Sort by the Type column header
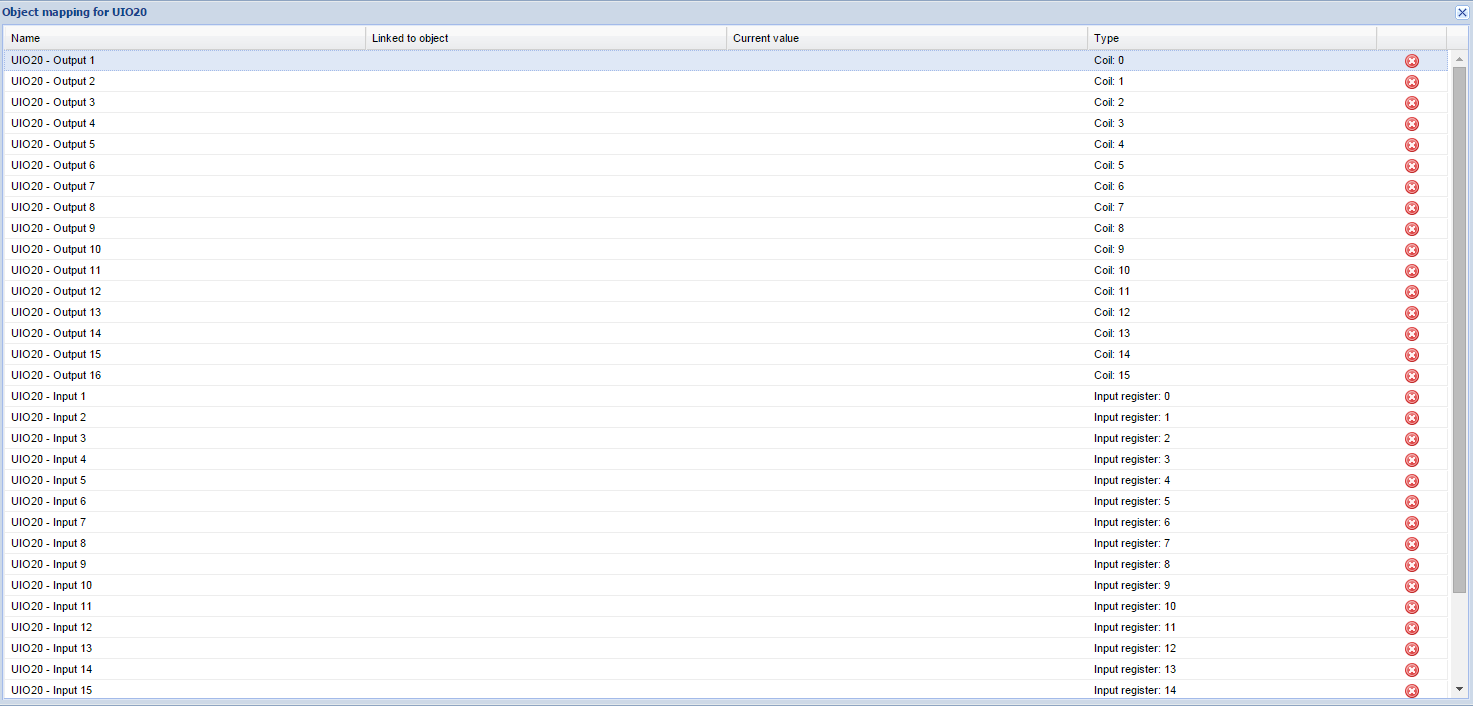This screenshot has height=706, width=1473. pos(1232,38)
